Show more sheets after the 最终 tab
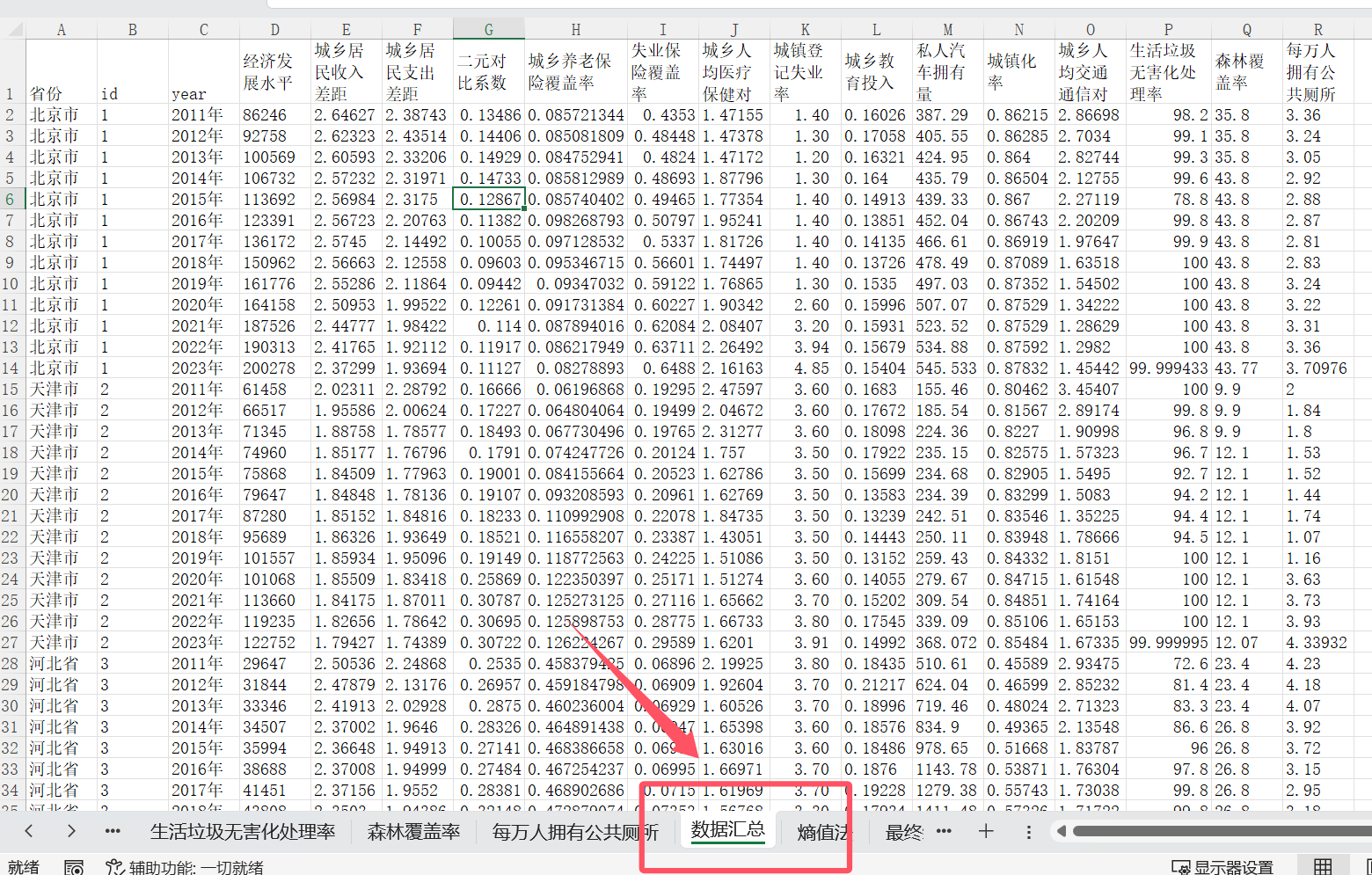 [944, 831]
